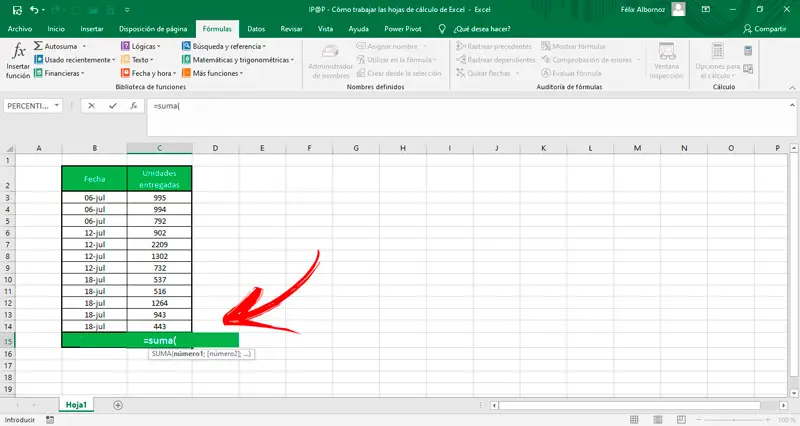The height and width of the screenshot is (426, 800).
Task: Click Mostrar fórmulas
Action: pos(573,46)
